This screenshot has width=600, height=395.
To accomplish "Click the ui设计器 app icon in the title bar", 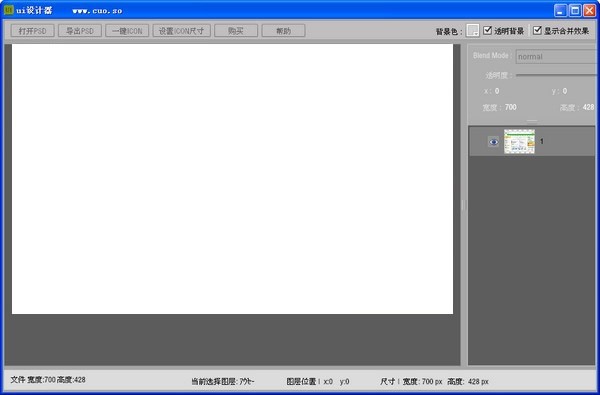I will tap(8, 10).
